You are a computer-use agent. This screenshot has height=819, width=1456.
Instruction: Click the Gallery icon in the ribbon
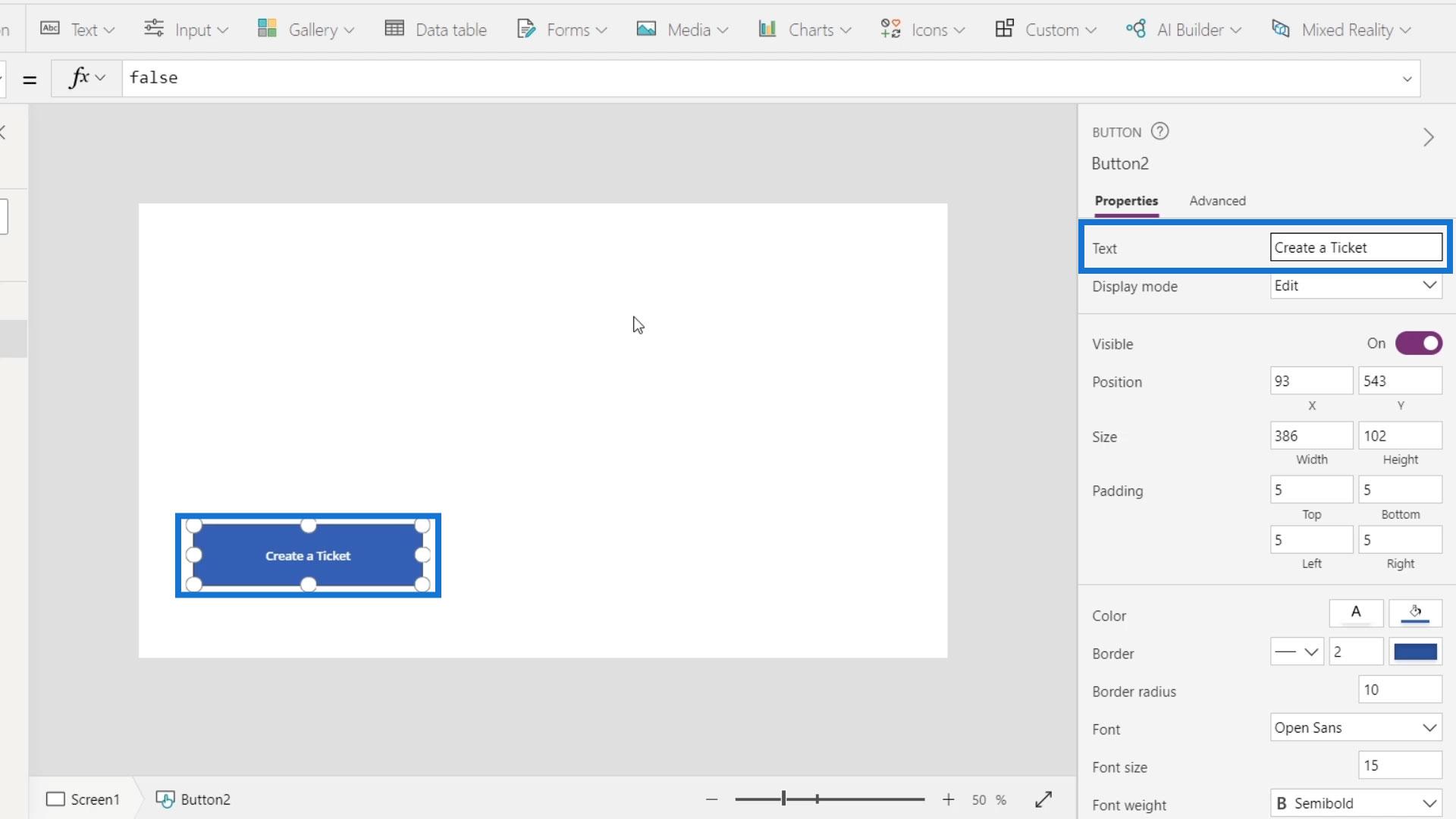pyautogui.click(x=267, y=29)
